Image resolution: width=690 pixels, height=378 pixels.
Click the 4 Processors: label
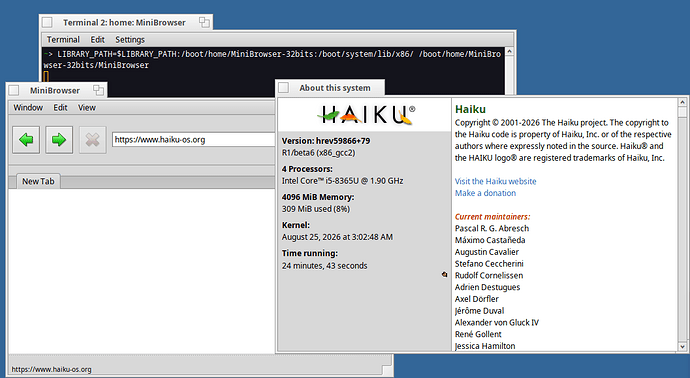(307, 169)
